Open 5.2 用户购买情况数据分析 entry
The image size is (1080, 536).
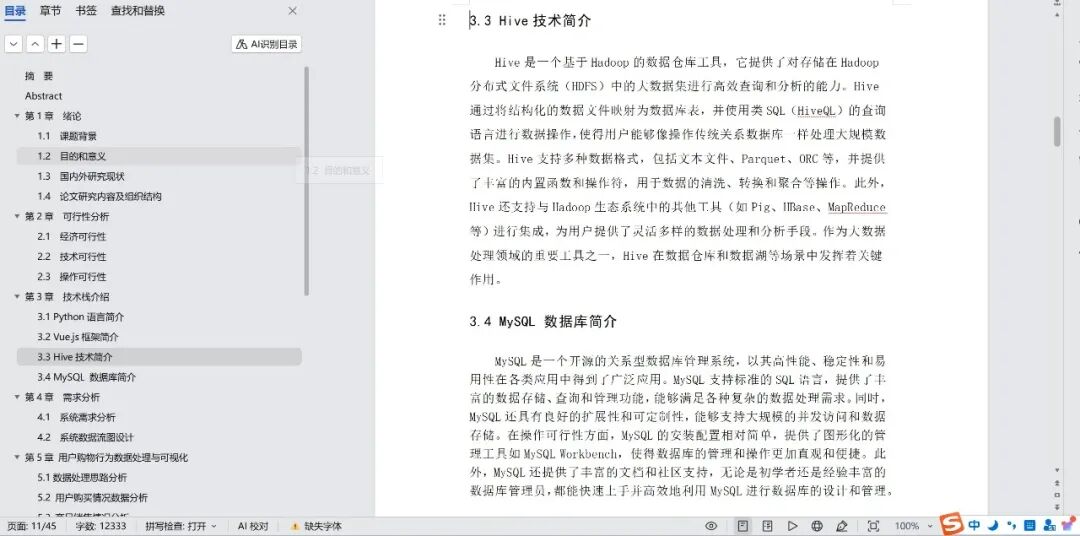pyautogui.click(x=92, y=497)
